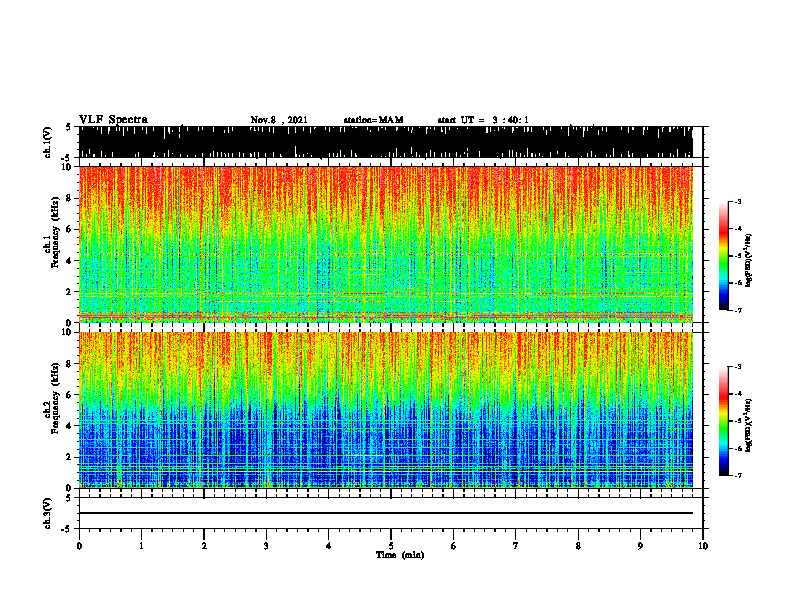Image resolution: width=792 pixels, height=612 pixels.
Task: Click the start UT = 3:40:1 text
Action: pyautogui.click(x=483, y=120)
